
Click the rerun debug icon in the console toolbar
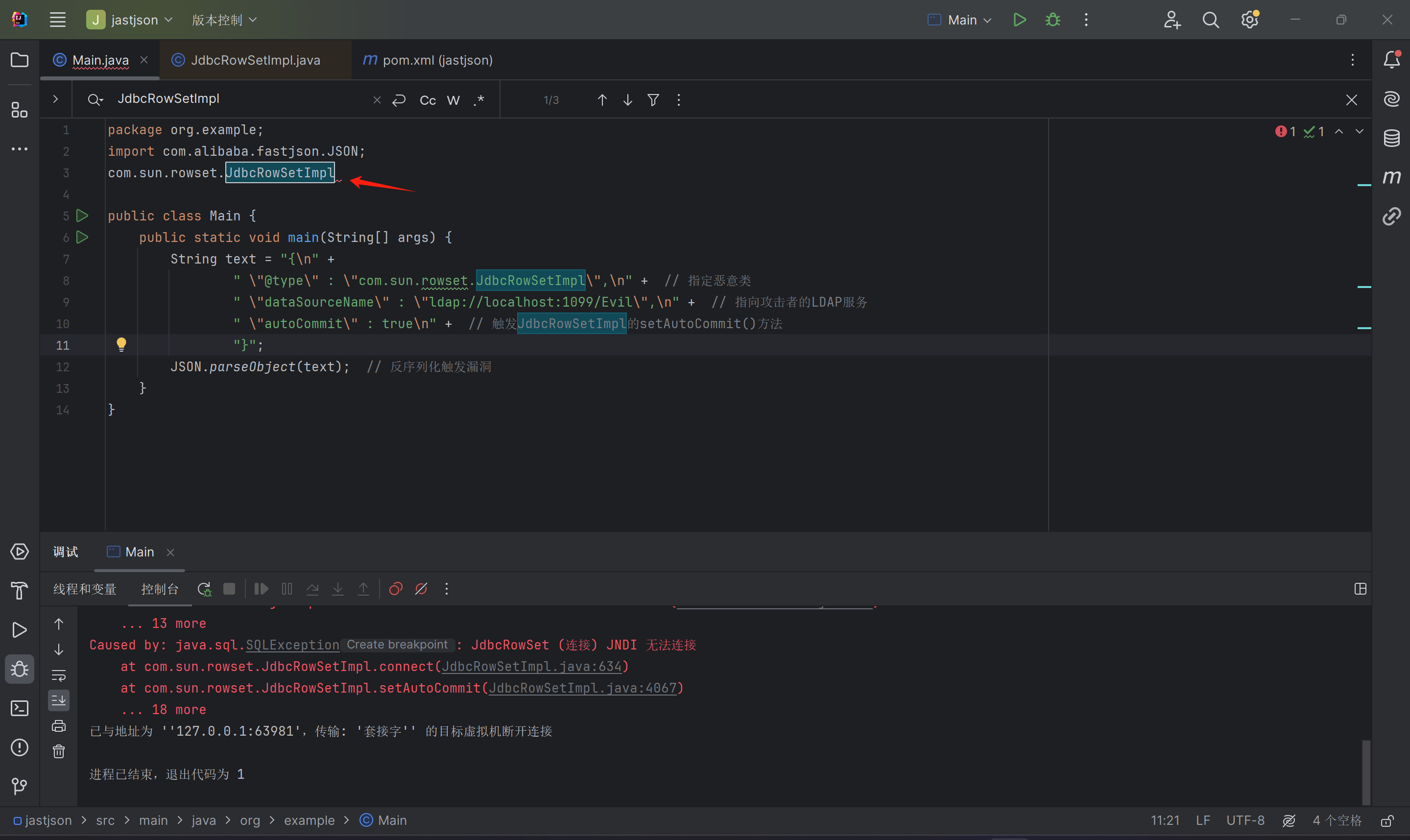tap(204, 589)
